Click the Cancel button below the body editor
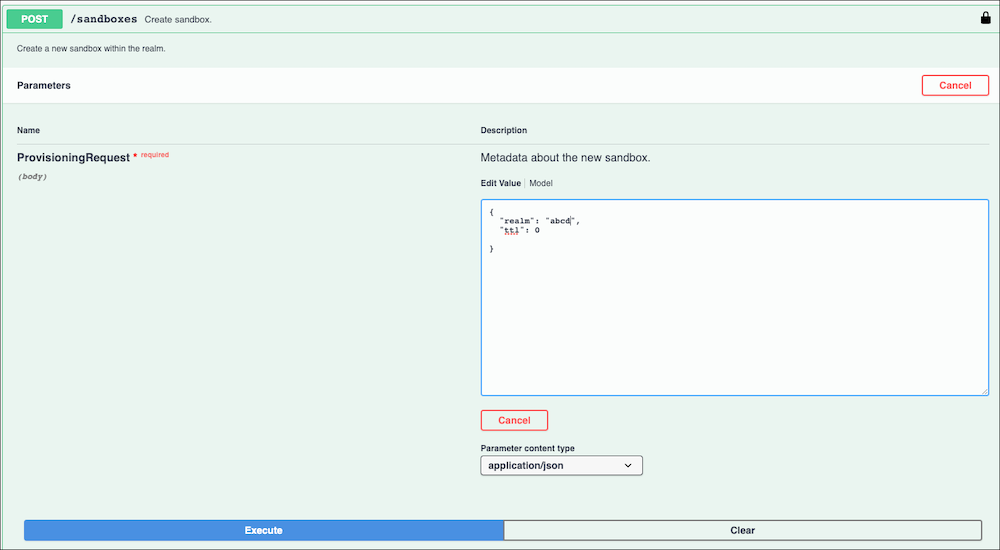This screenshot has height=550, width=1000. 514,420
